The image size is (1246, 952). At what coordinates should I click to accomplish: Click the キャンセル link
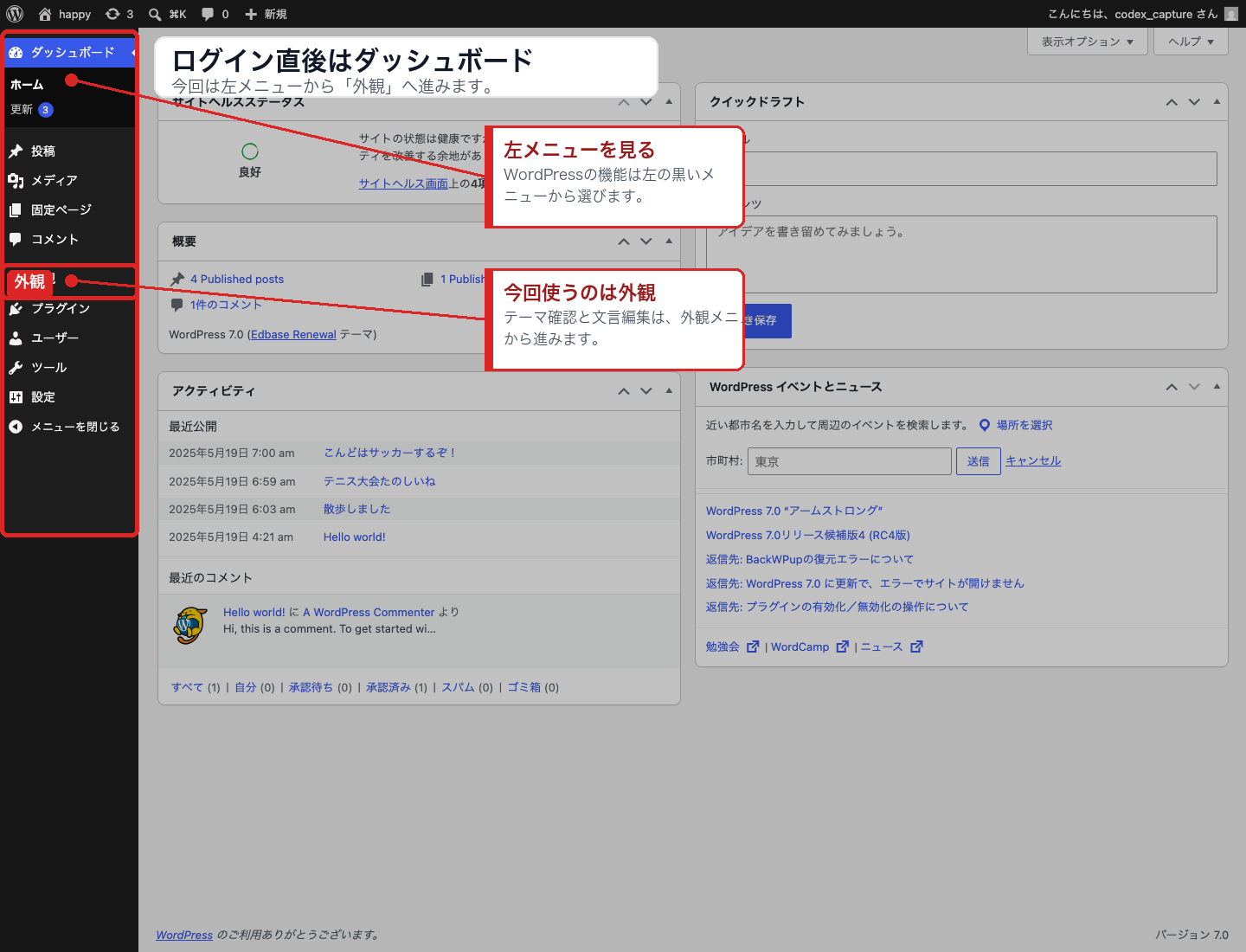[x=1033, y=460]
